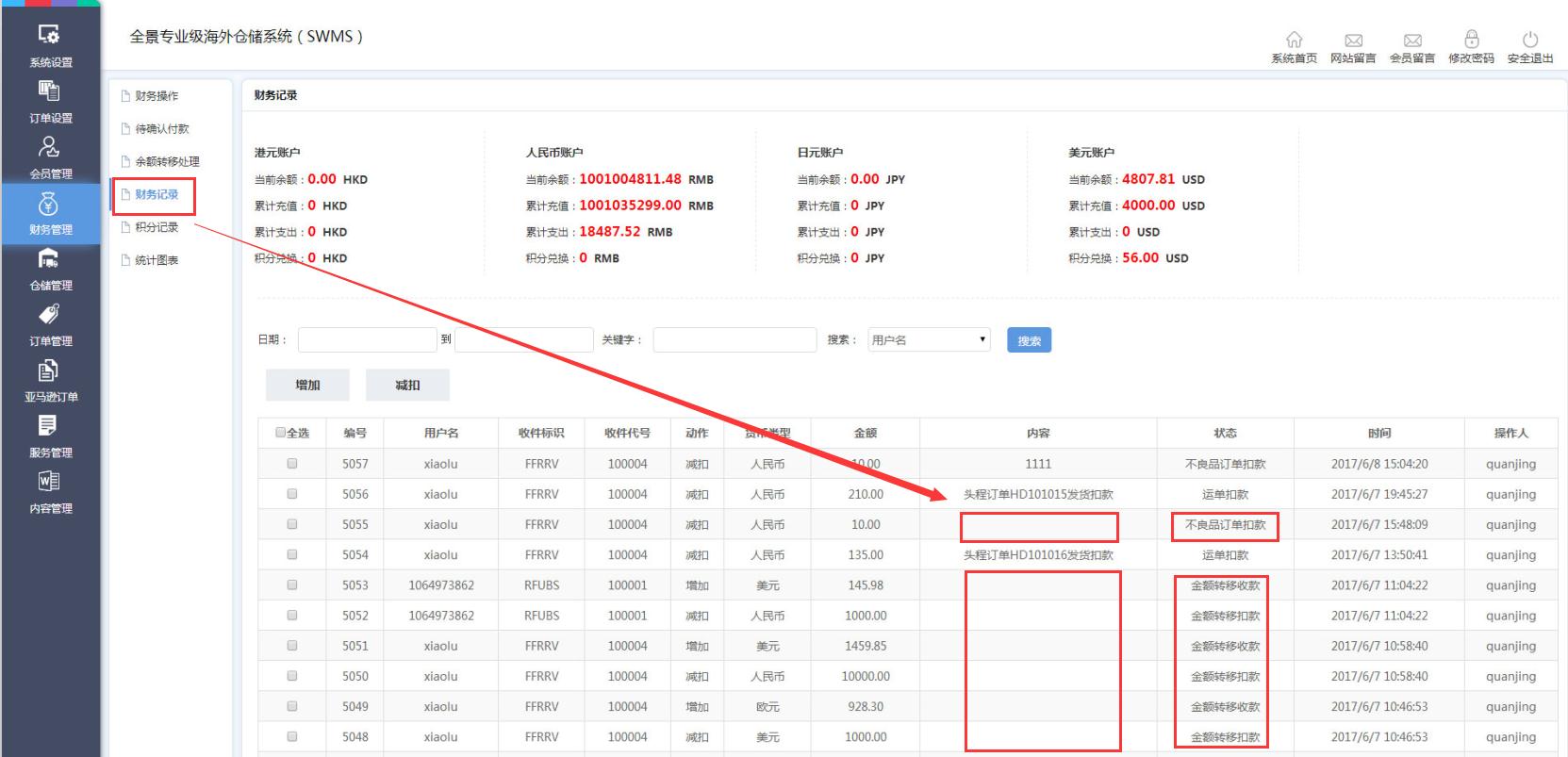Image resolution: width=1568 pixels, height=757 pixels.
Task: Open 余额转移处理 submenu item
Action: pos(167,162)
